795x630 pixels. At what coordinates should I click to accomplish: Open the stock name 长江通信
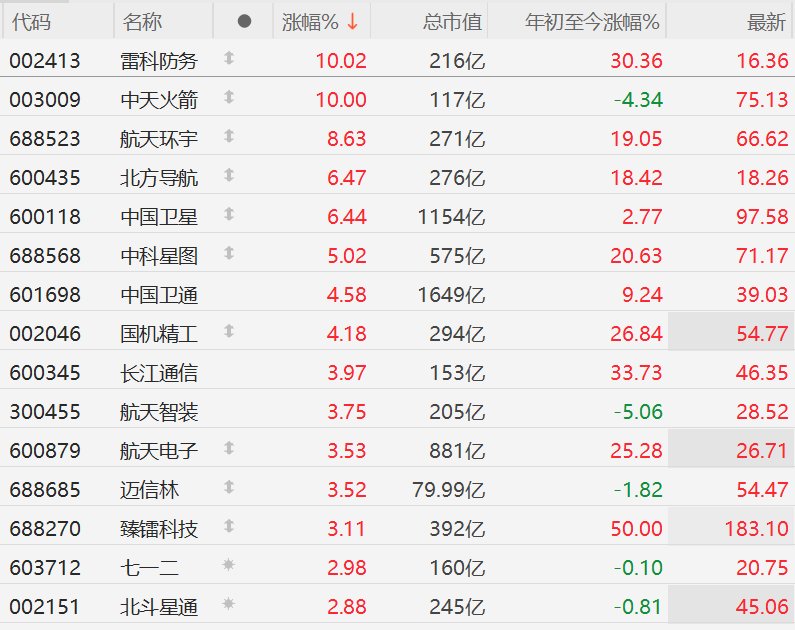coord(159,373)
